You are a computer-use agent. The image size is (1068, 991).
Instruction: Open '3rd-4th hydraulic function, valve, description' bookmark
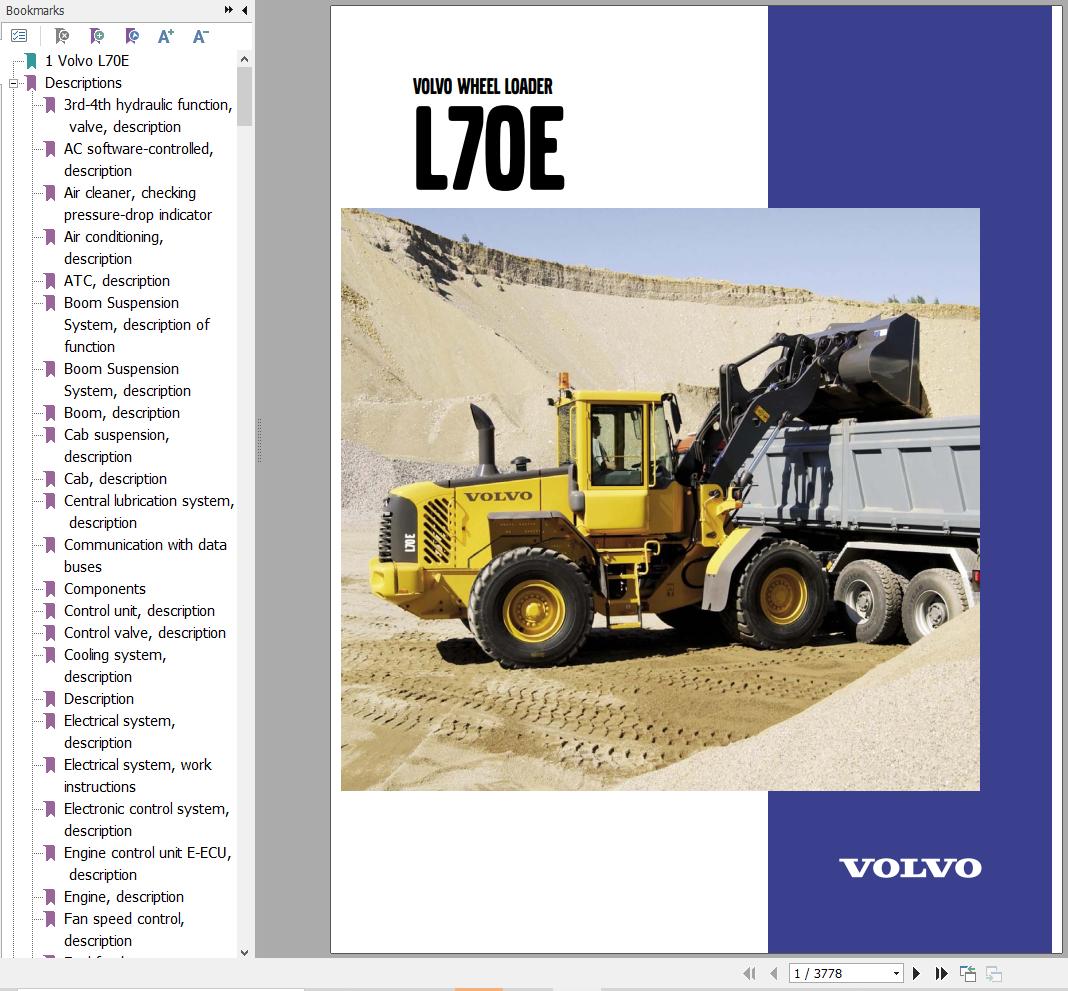[x=148, y=116]
